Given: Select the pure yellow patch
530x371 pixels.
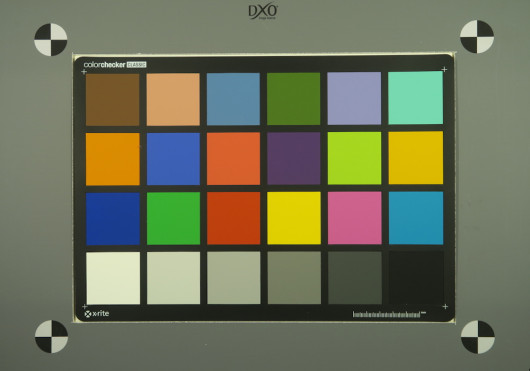Looking at the screenshot, I should 294,218.
